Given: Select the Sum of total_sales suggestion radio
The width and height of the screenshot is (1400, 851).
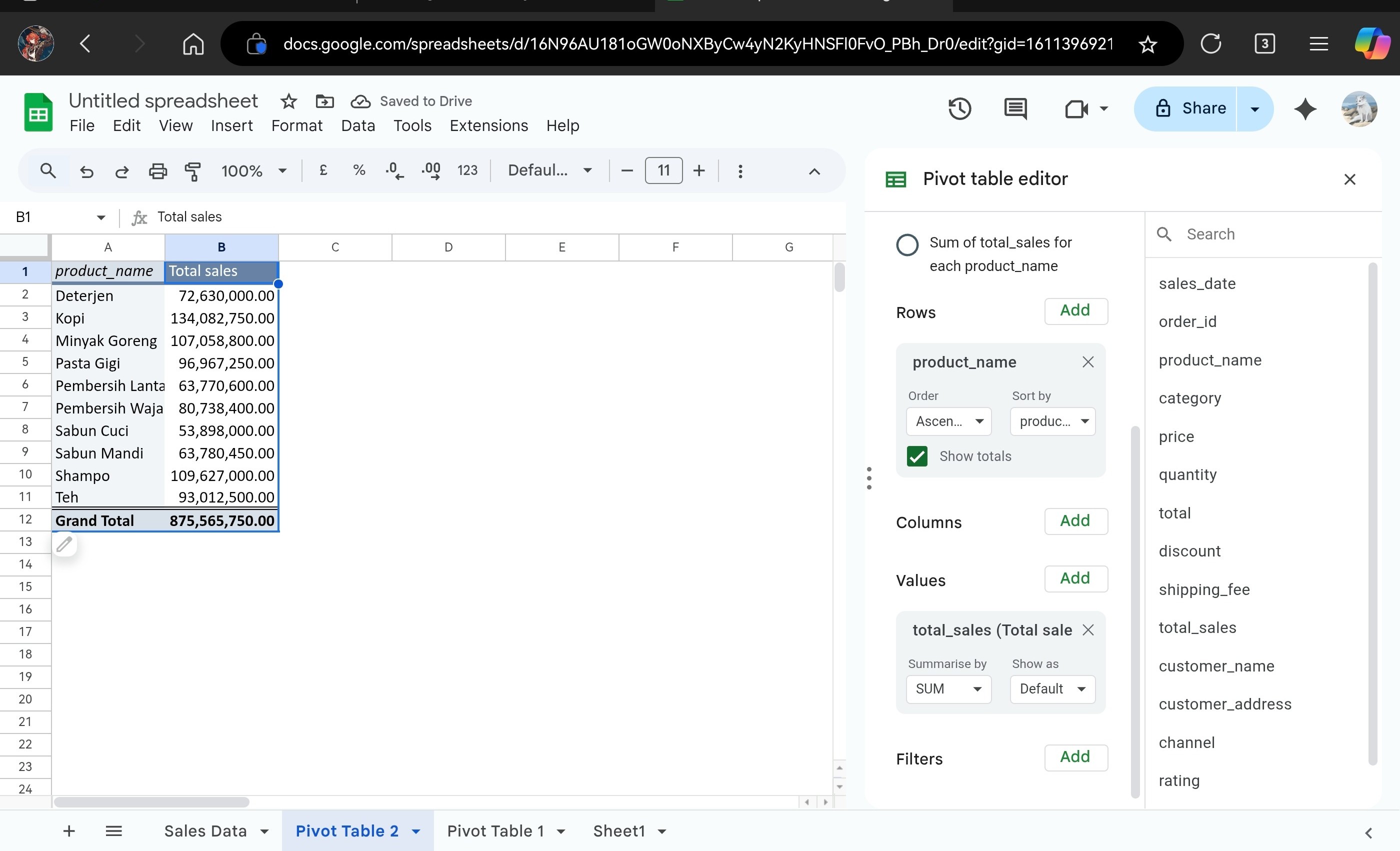Looking at the screenshot, I should [907, 245].
